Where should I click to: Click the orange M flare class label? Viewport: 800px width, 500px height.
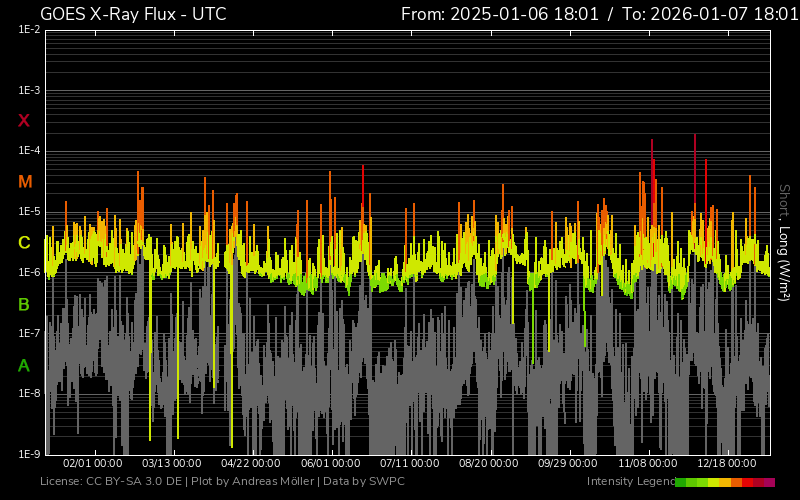coord(25,182)
